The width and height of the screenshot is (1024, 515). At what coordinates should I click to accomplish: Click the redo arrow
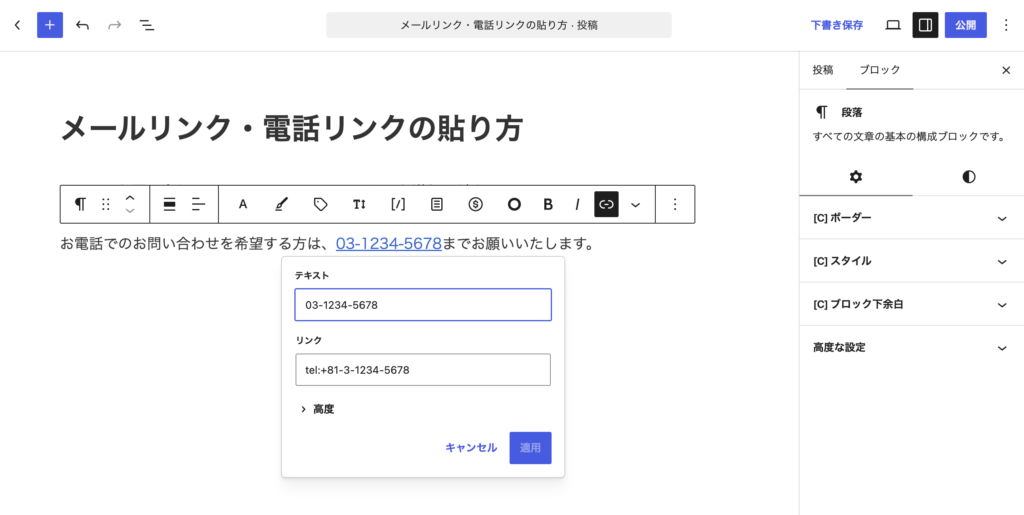[114, 25]
